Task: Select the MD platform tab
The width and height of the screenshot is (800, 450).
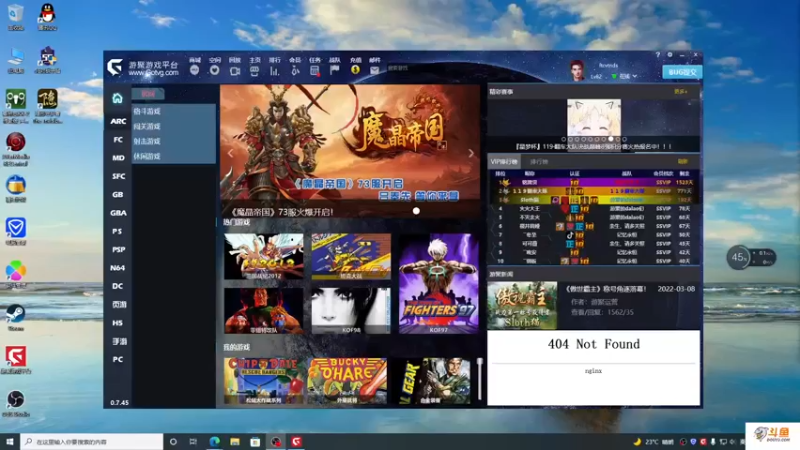Action: coord(118,158)
